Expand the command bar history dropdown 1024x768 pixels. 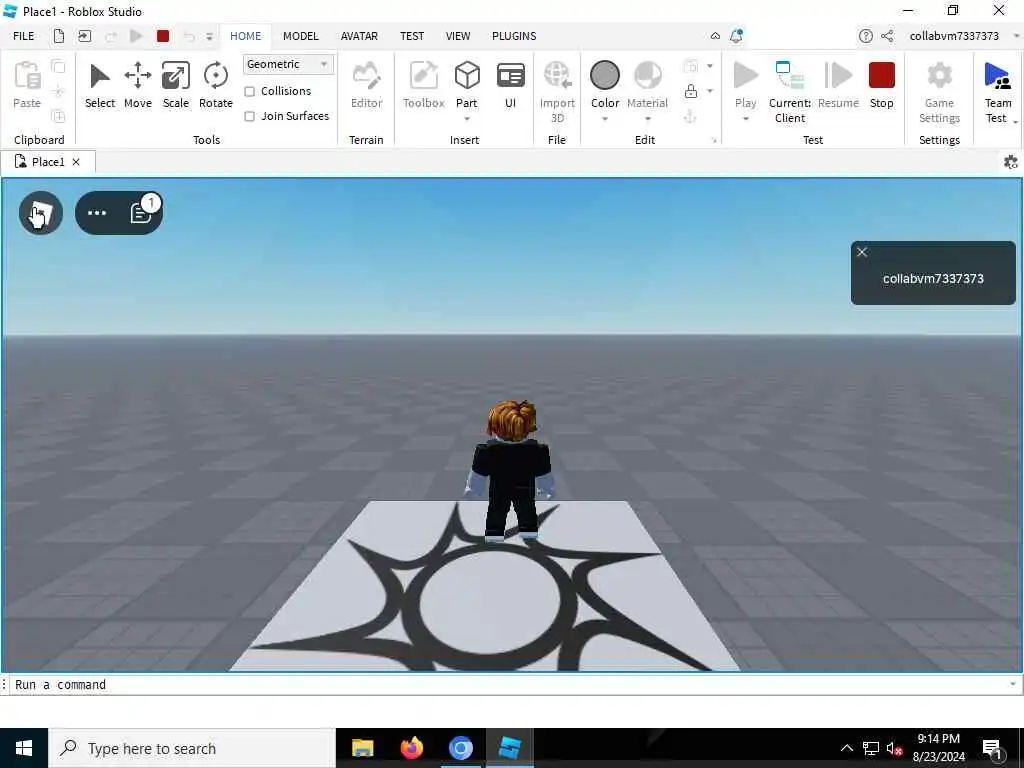point(1013,684)
